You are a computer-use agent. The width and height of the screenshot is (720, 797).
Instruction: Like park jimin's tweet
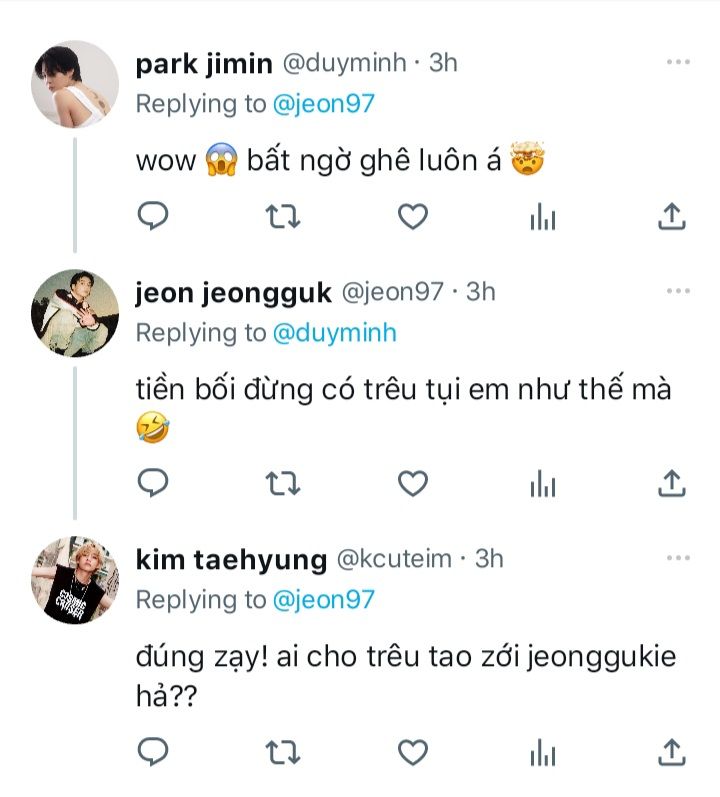413,215
